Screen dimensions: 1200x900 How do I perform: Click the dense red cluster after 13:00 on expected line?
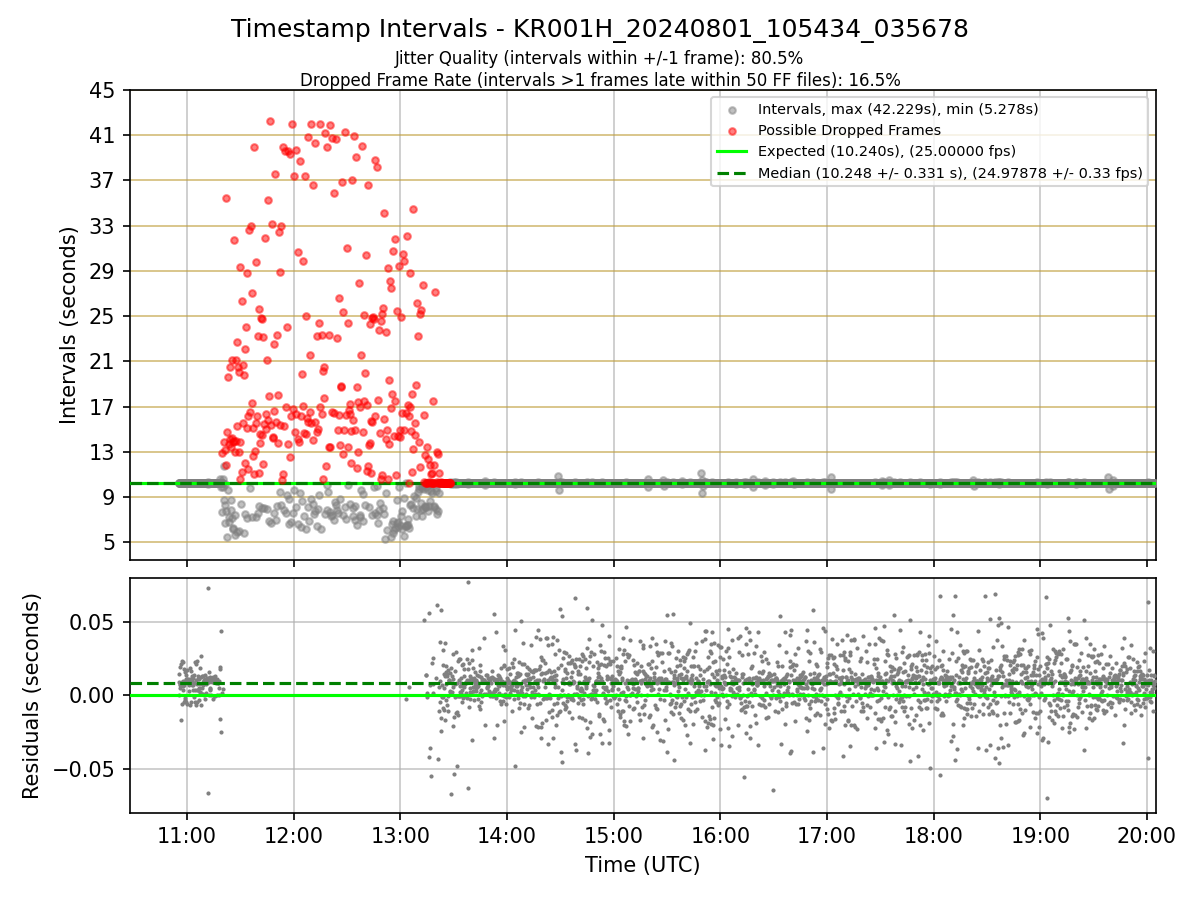[438, 483]
